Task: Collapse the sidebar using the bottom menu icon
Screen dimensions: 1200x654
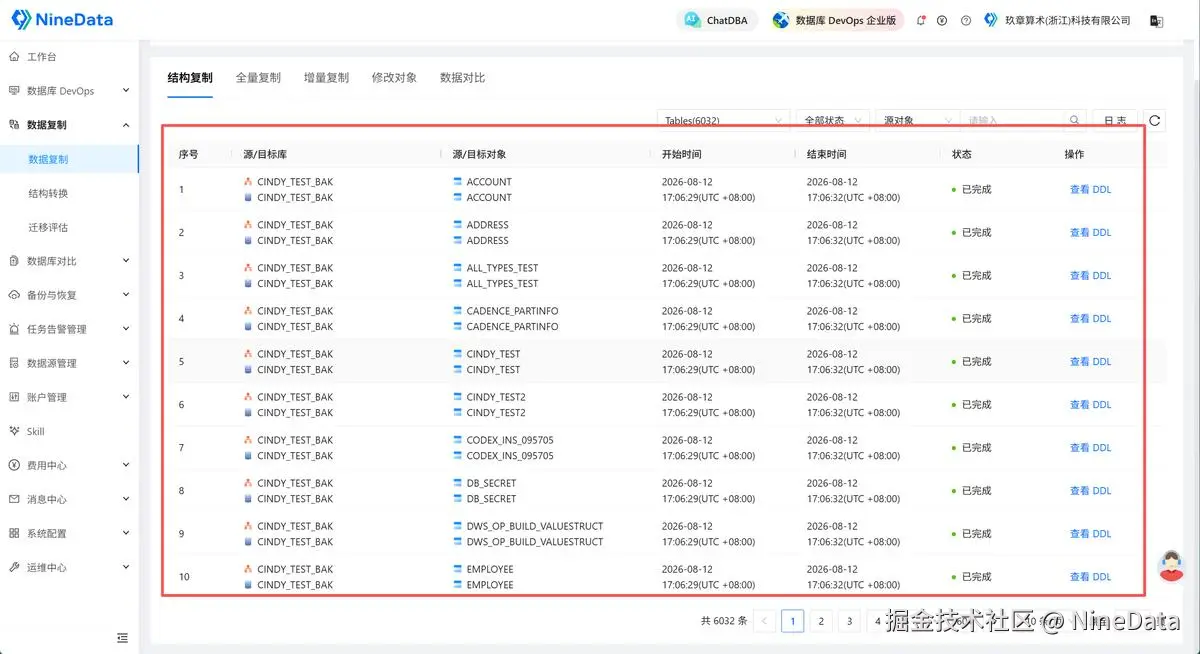Action: click(122, 637)
